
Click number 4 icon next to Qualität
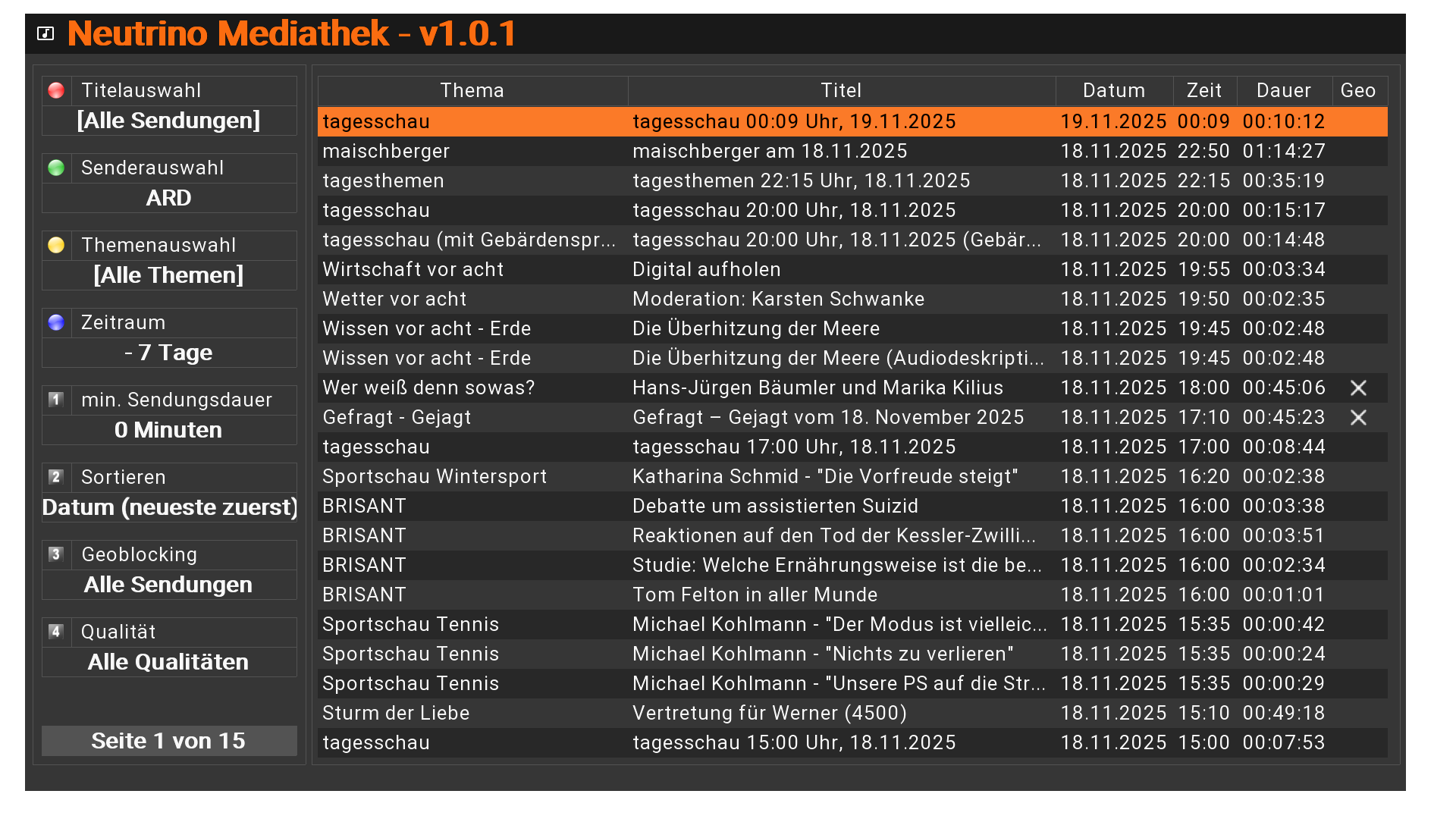coord(56,632)
